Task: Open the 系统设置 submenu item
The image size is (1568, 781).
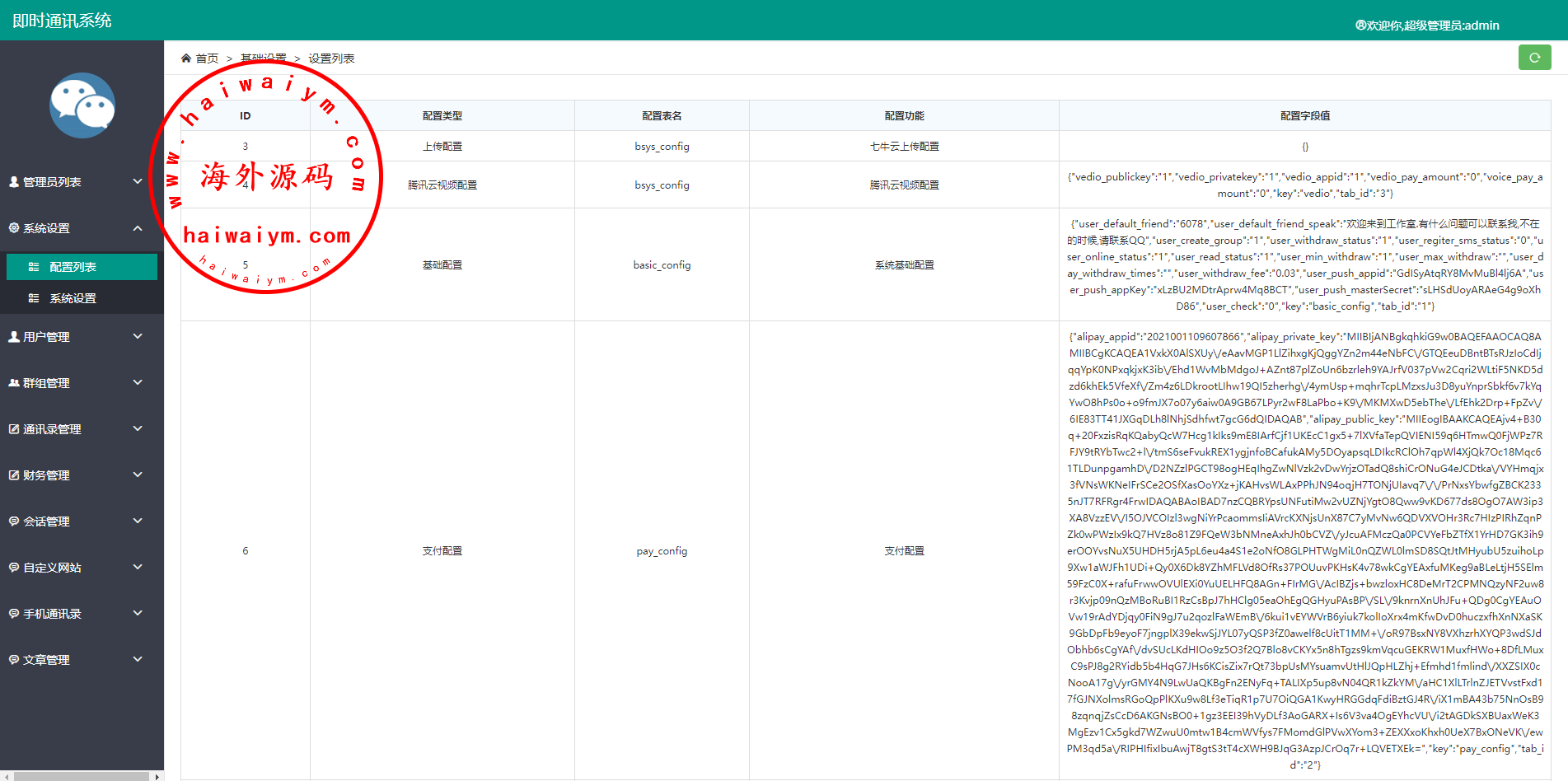Action: [x=73, y=298]
